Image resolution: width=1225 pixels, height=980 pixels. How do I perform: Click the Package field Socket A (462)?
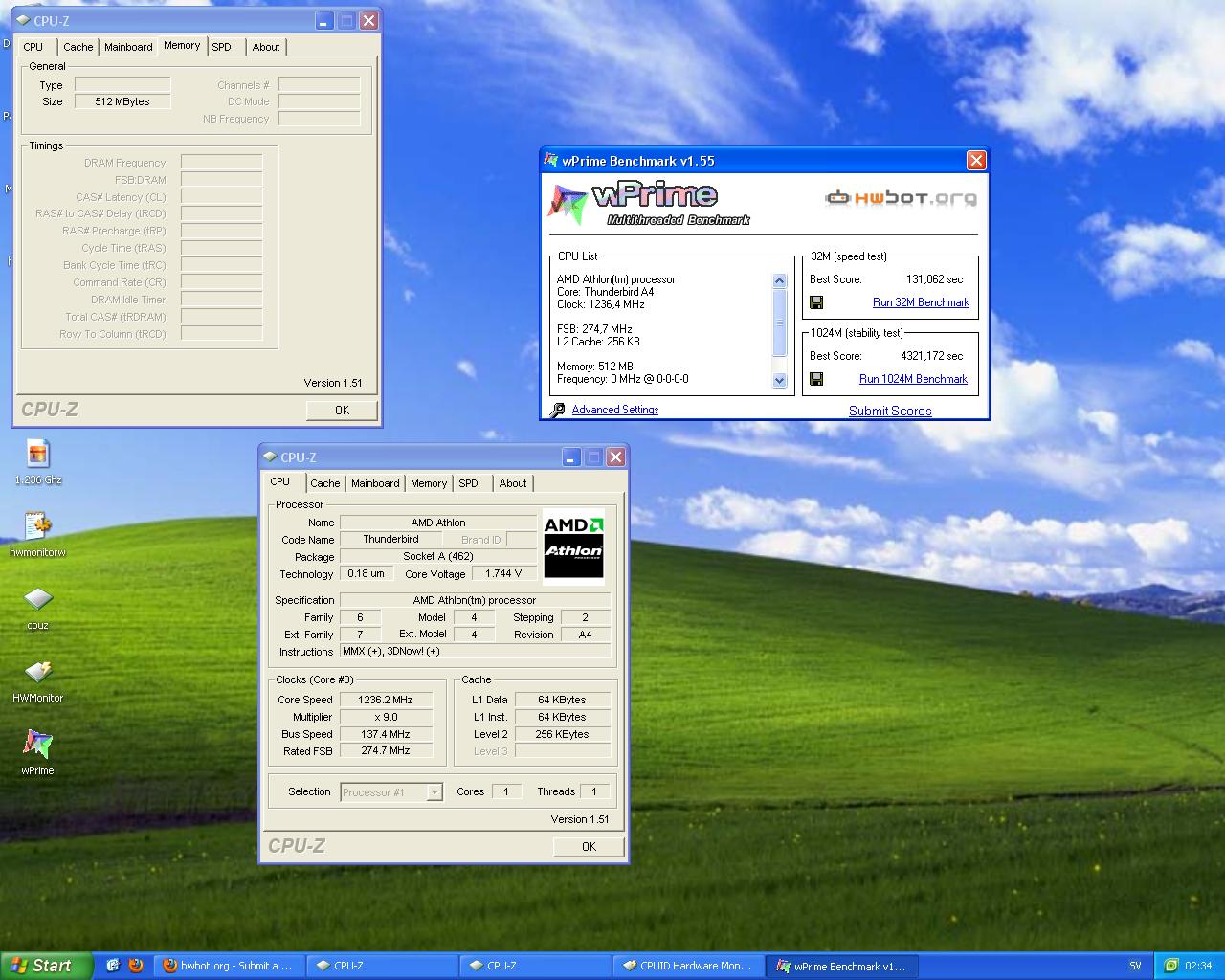click(437, 556)
